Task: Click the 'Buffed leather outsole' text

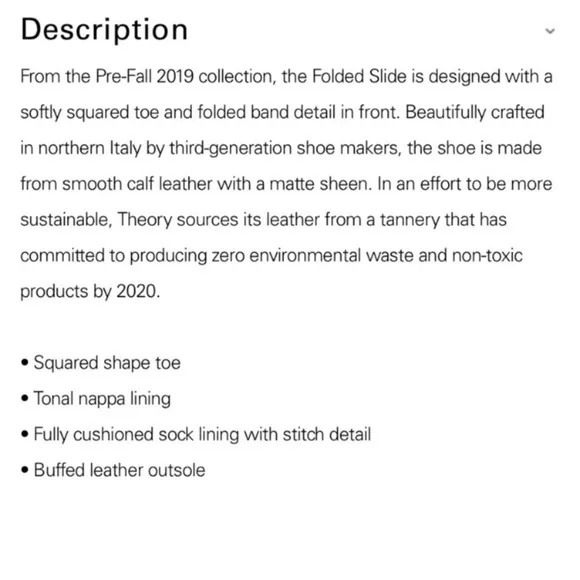Action: (119, 470)
